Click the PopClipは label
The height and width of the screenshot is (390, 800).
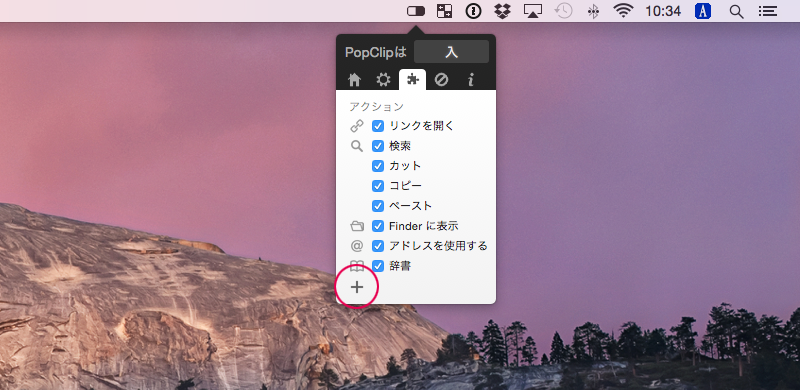pos(377,52)
